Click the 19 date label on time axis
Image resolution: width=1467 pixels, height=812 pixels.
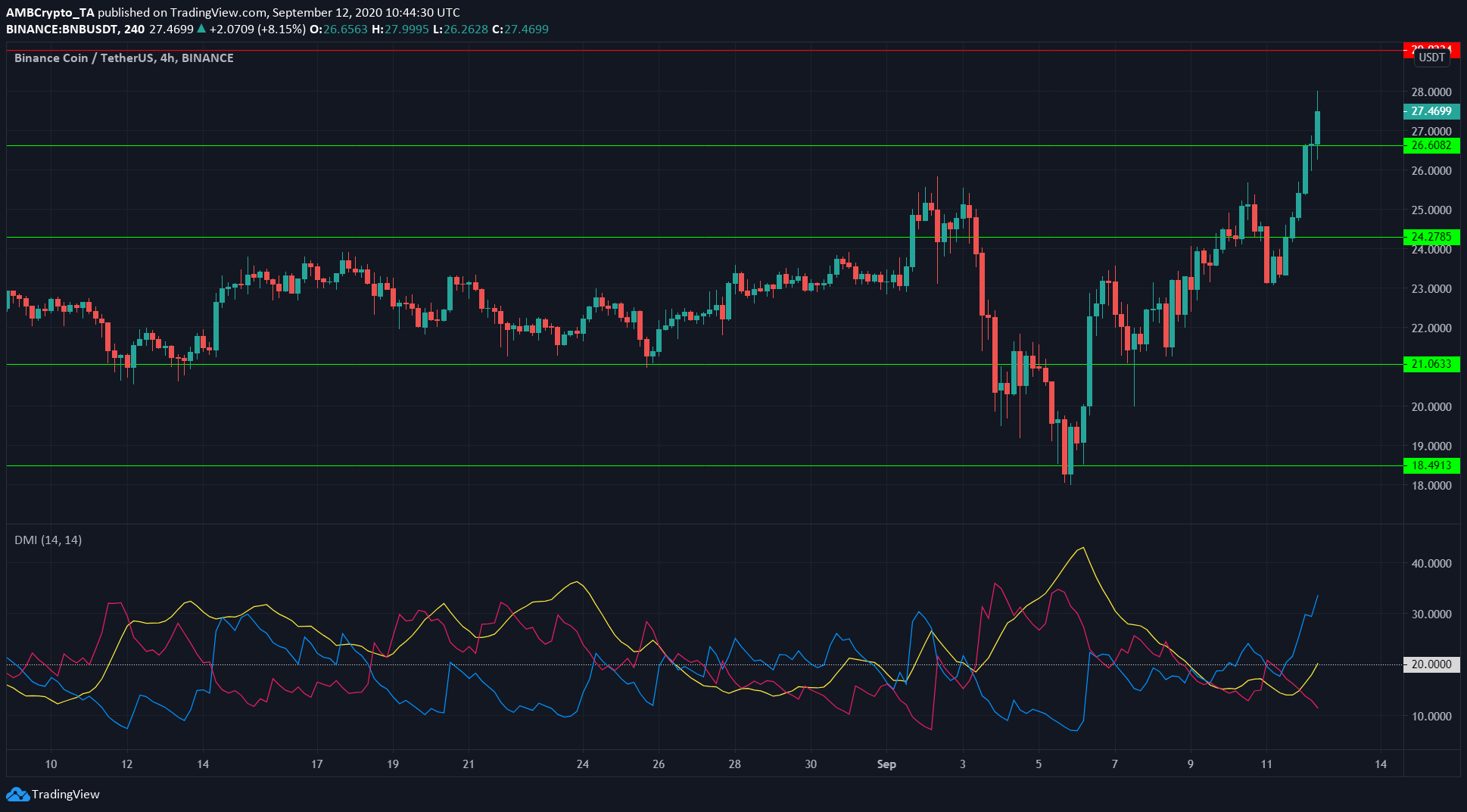click(x=393, y=764)
